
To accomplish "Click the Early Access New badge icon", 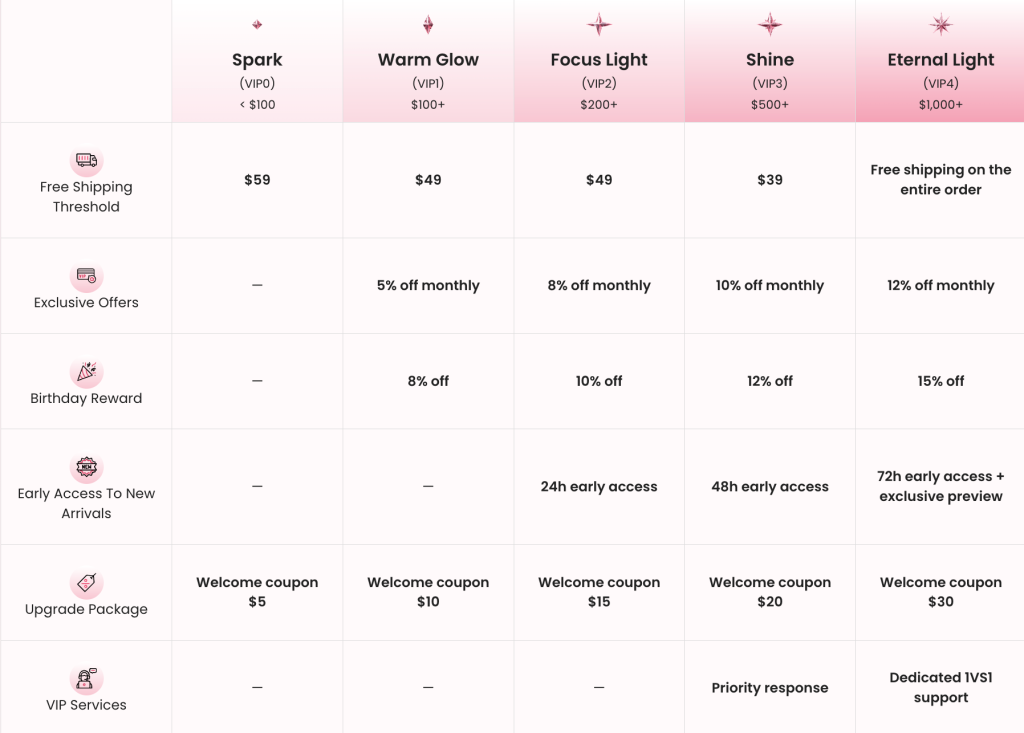I will tap(86, 467).
